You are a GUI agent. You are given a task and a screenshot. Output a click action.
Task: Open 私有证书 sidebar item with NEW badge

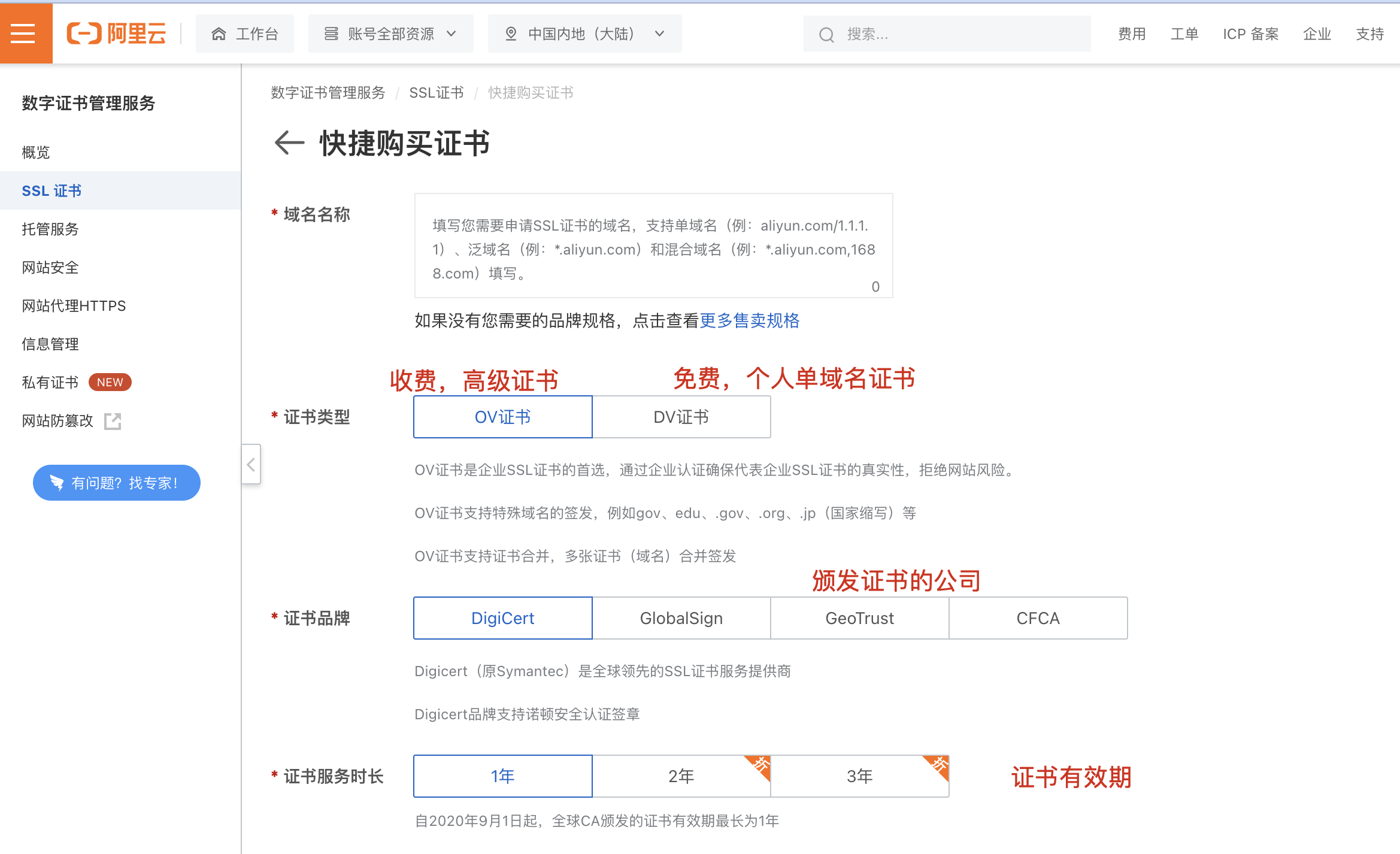click(x=50, y=383)
